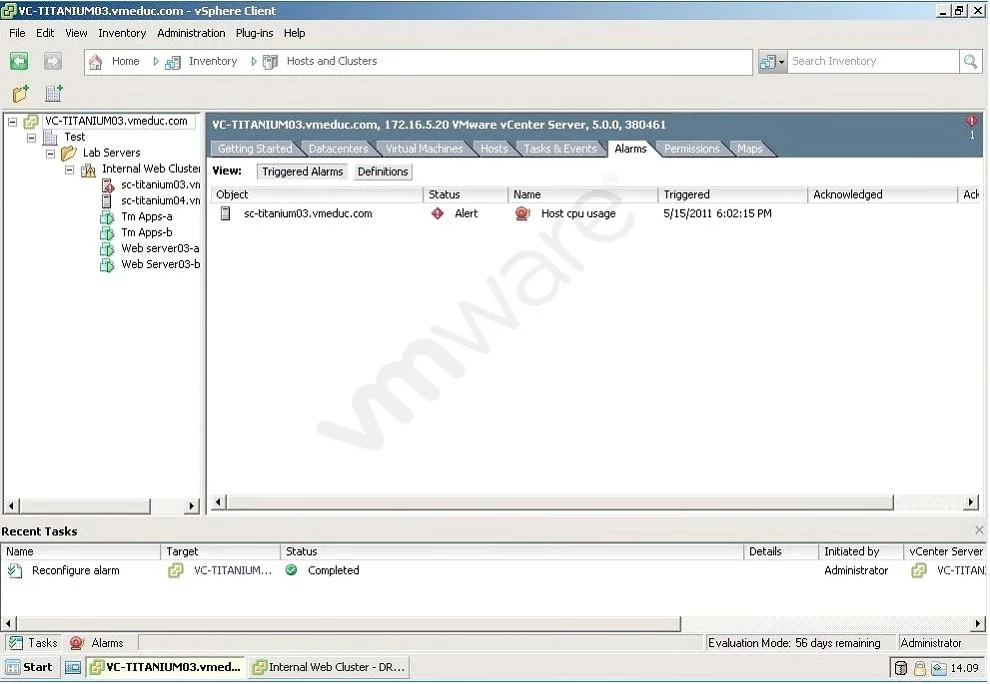
Task: Click the Internal Web Cluster icon
Action: [88, 169]
